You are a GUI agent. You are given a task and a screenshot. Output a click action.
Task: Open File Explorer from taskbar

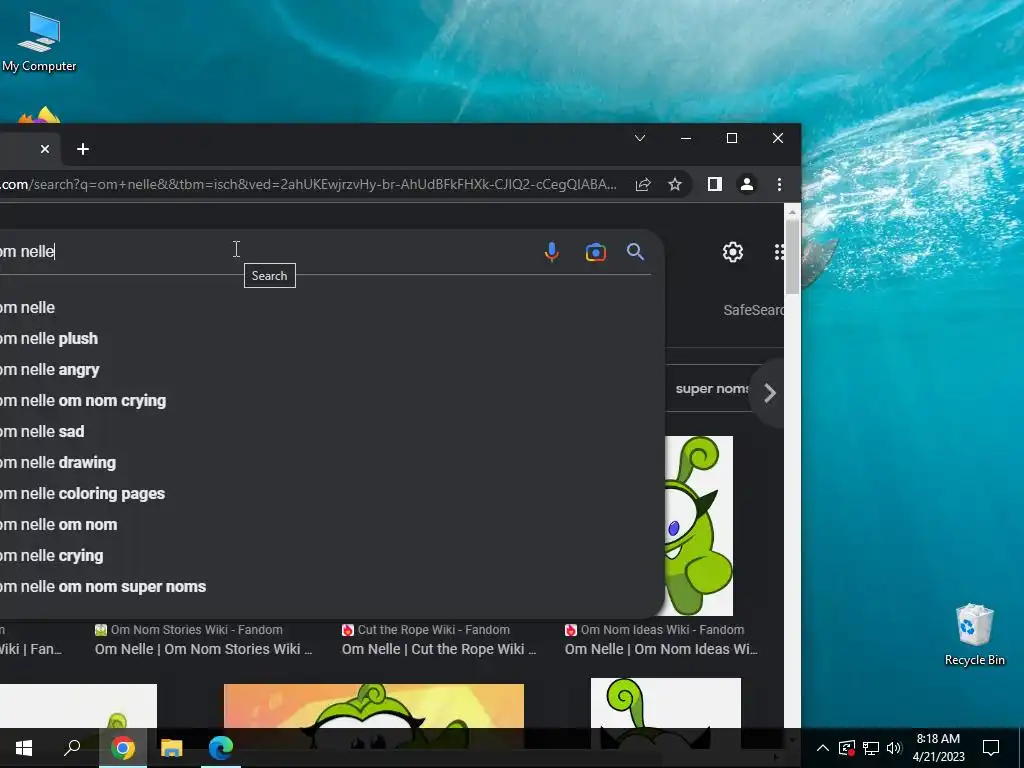(172, 748)
